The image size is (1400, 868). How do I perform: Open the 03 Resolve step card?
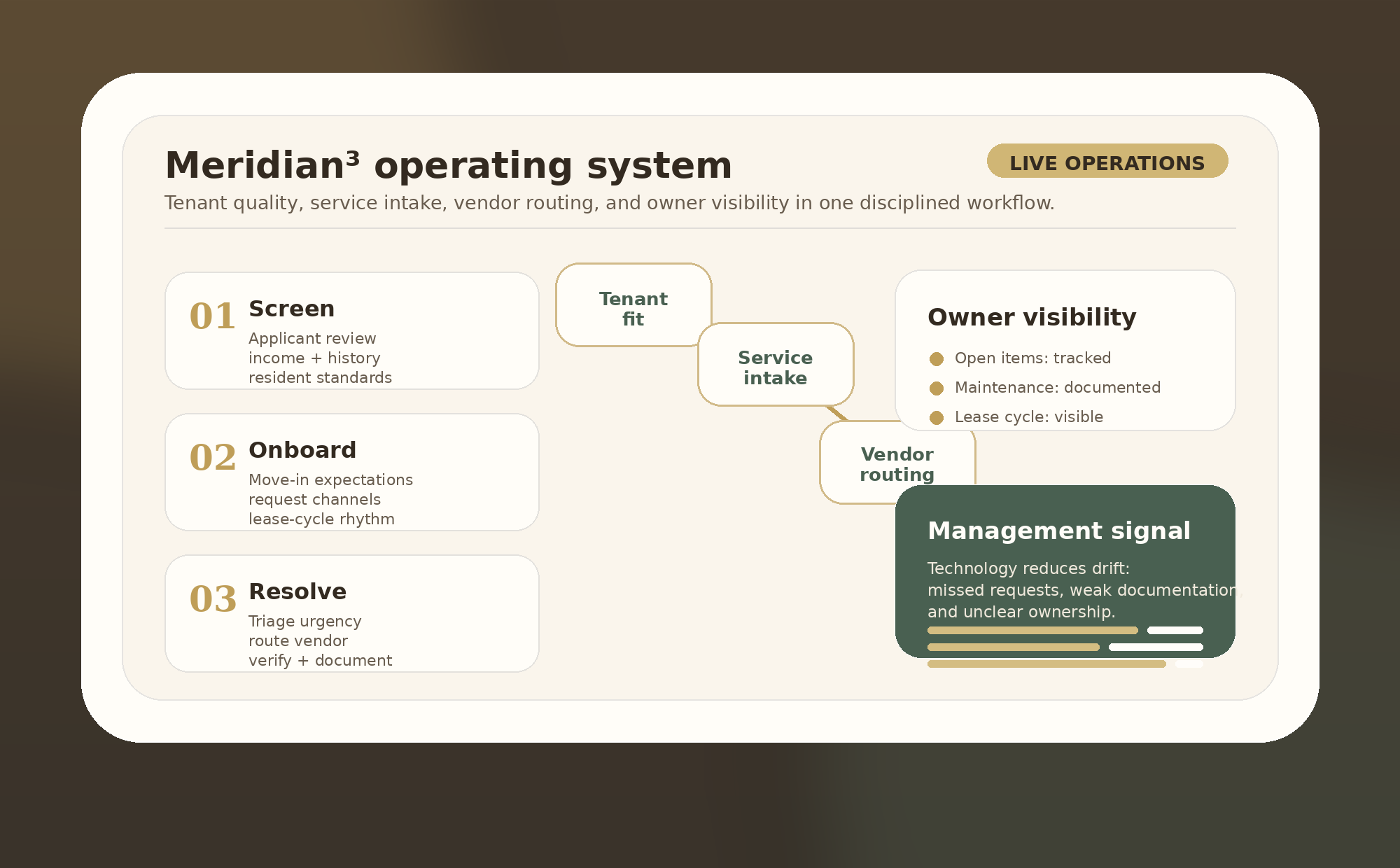click(x=352, y=613)
